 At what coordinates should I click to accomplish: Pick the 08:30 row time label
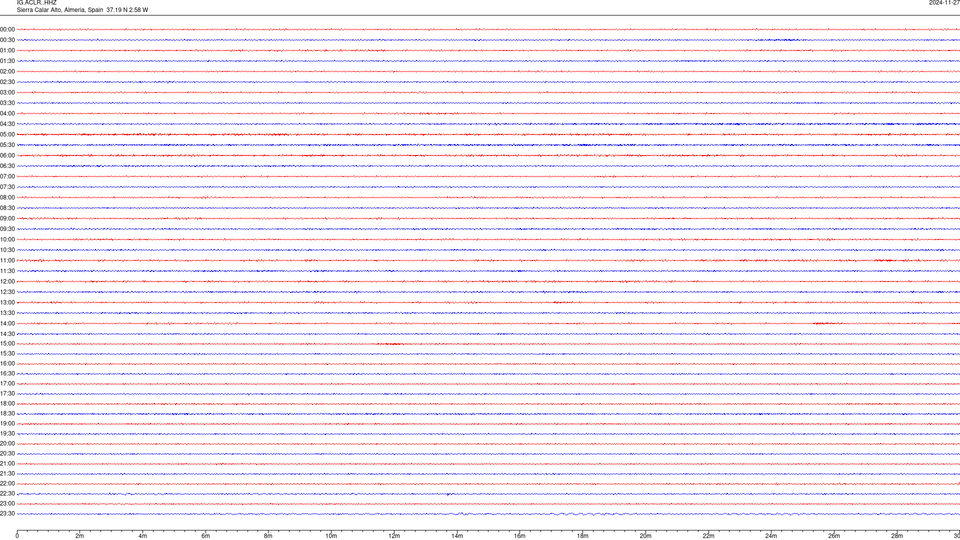pos(7,208)
